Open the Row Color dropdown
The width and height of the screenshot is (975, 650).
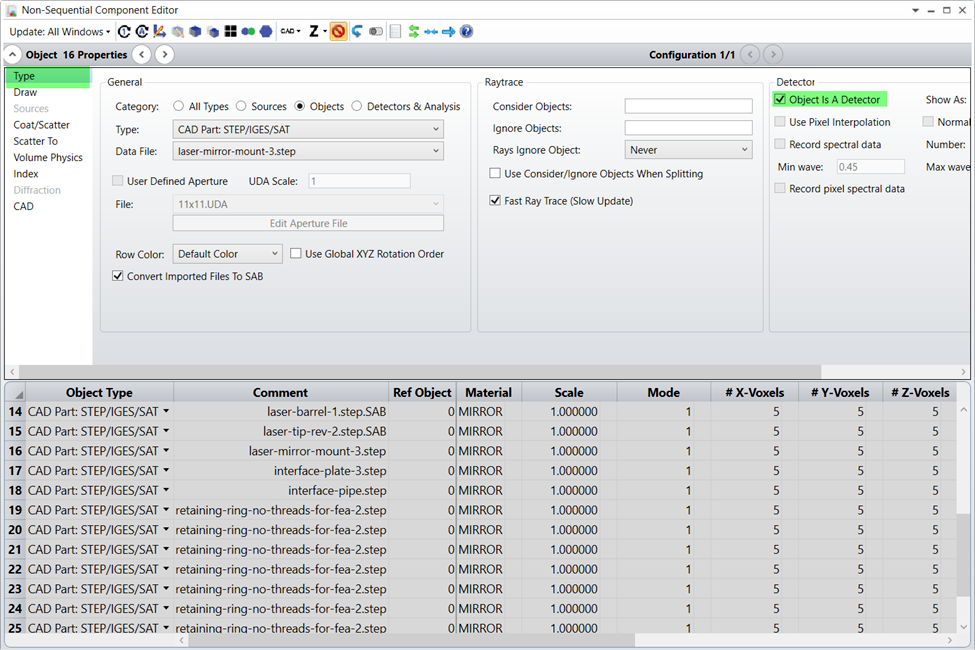227,254
